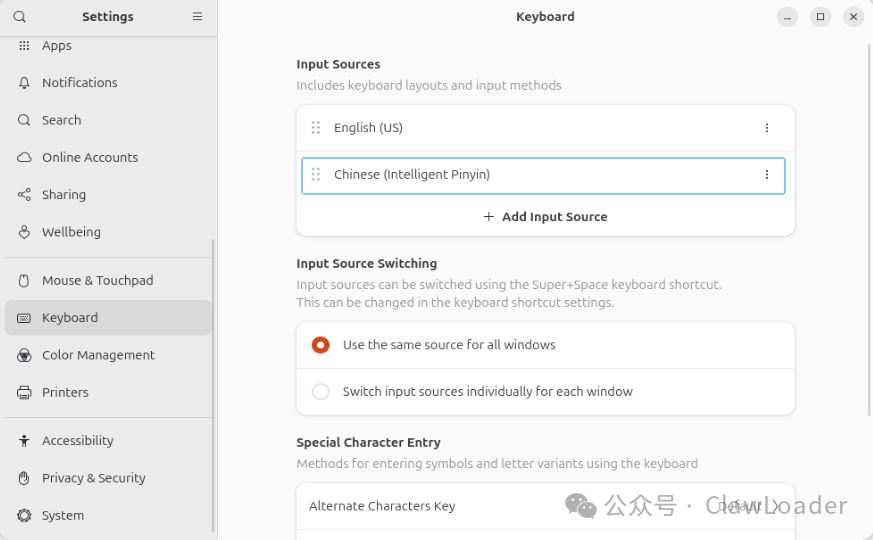Click the Accessibility figure icon
This screenshot has width=873, height=540.
pyautogui.click(x=24, y=441)
